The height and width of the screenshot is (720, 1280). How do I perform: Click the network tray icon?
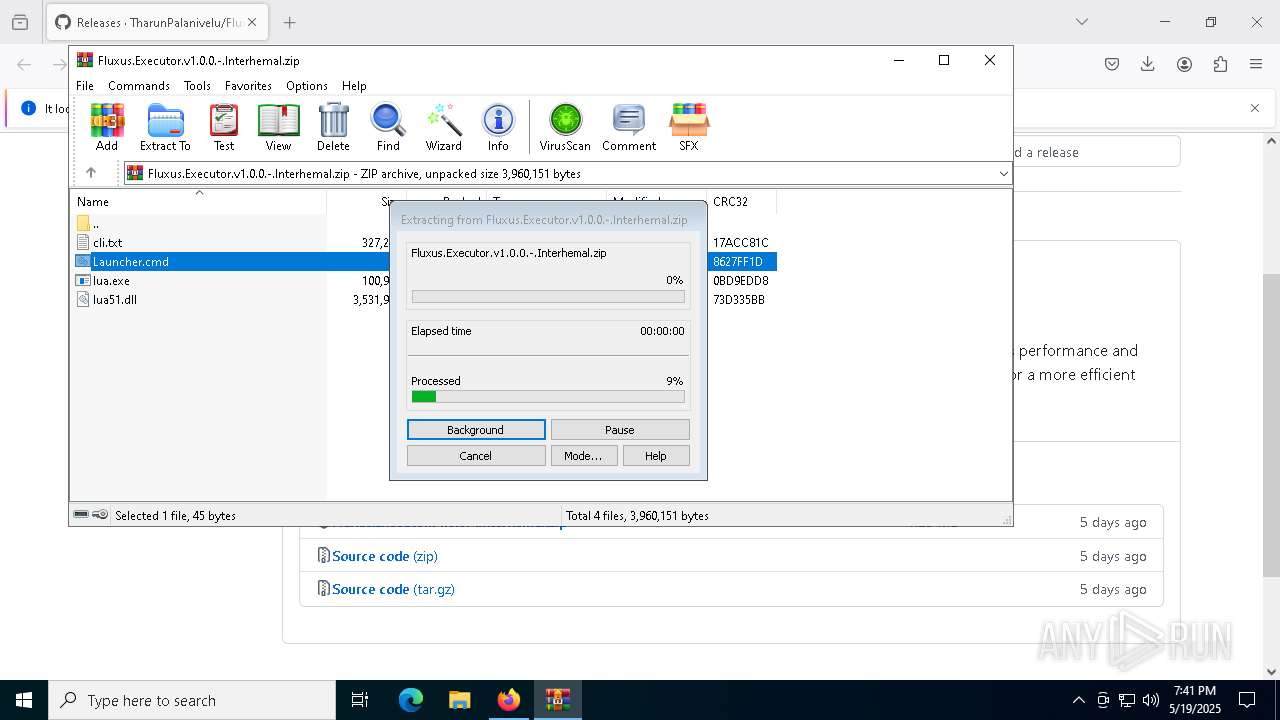pyautogui.click(x=1127, y=700)
